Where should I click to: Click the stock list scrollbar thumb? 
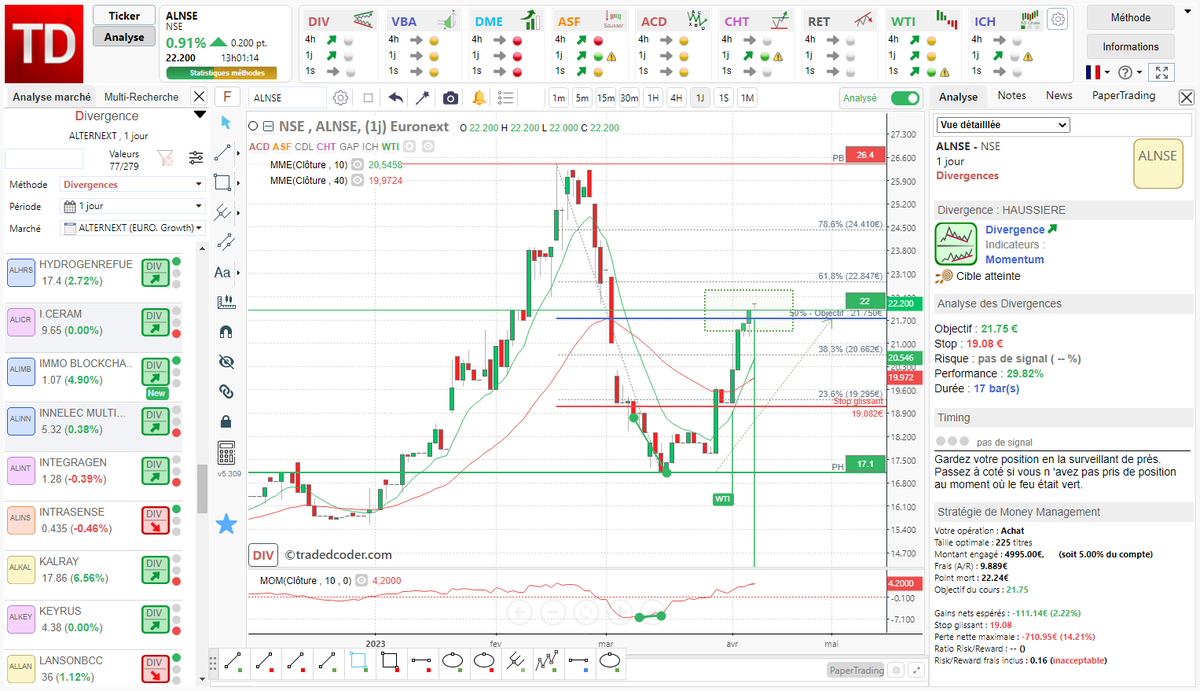[201, 489]
